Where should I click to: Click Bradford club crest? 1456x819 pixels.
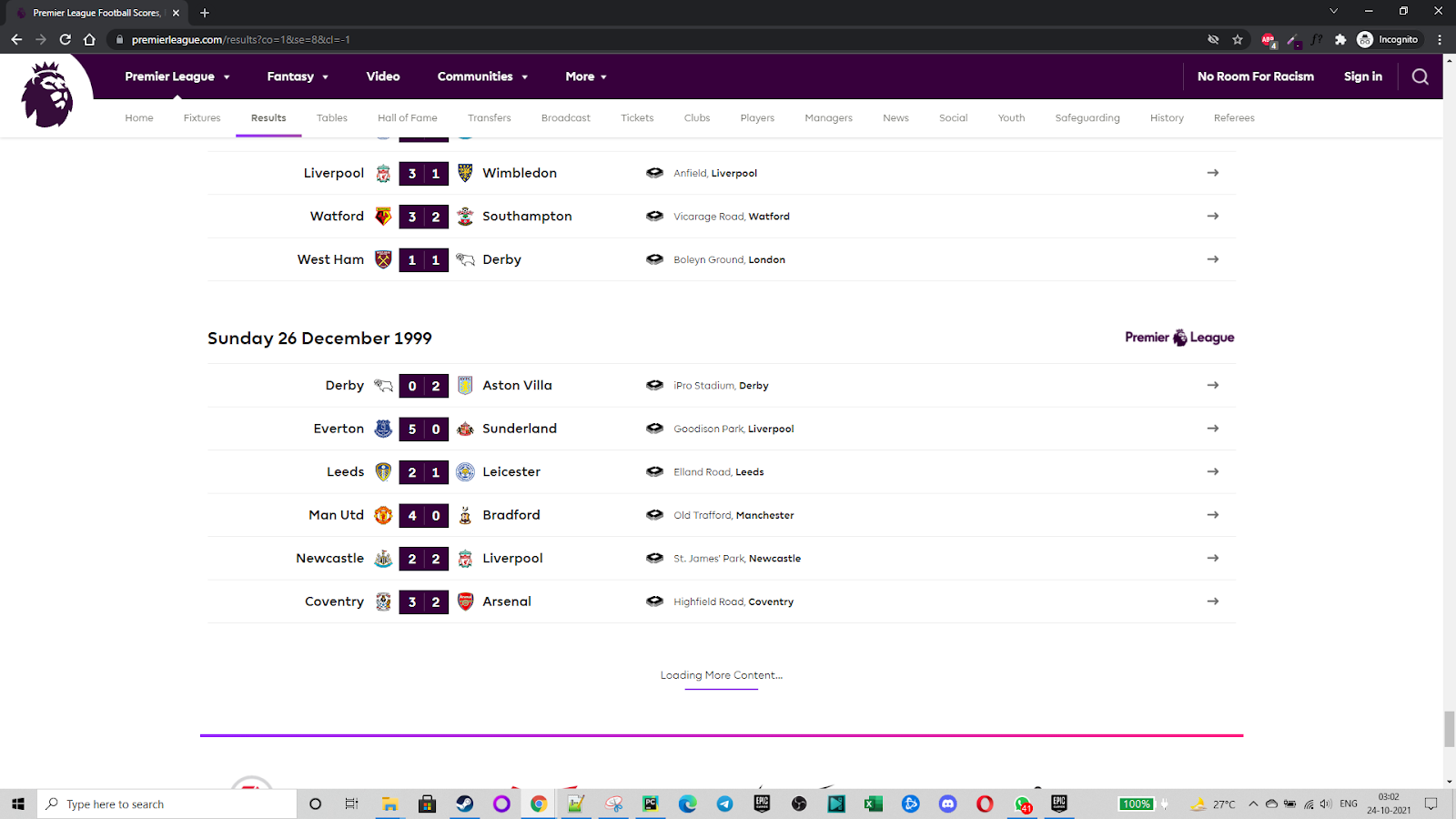[465, 515]
